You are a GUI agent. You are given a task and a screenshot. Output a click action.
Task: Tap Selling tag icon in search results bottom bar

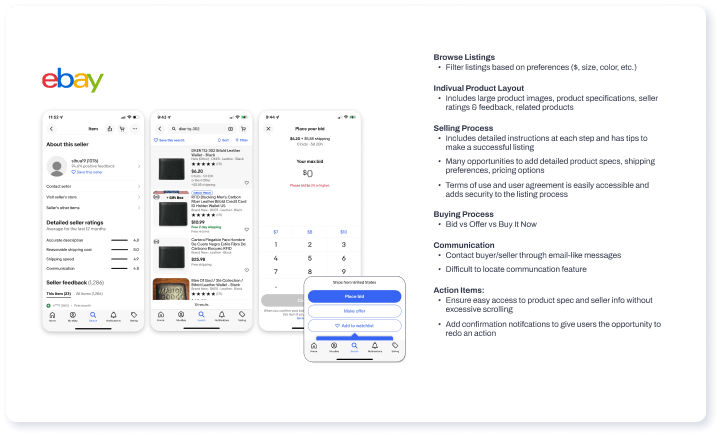point(242,316)
